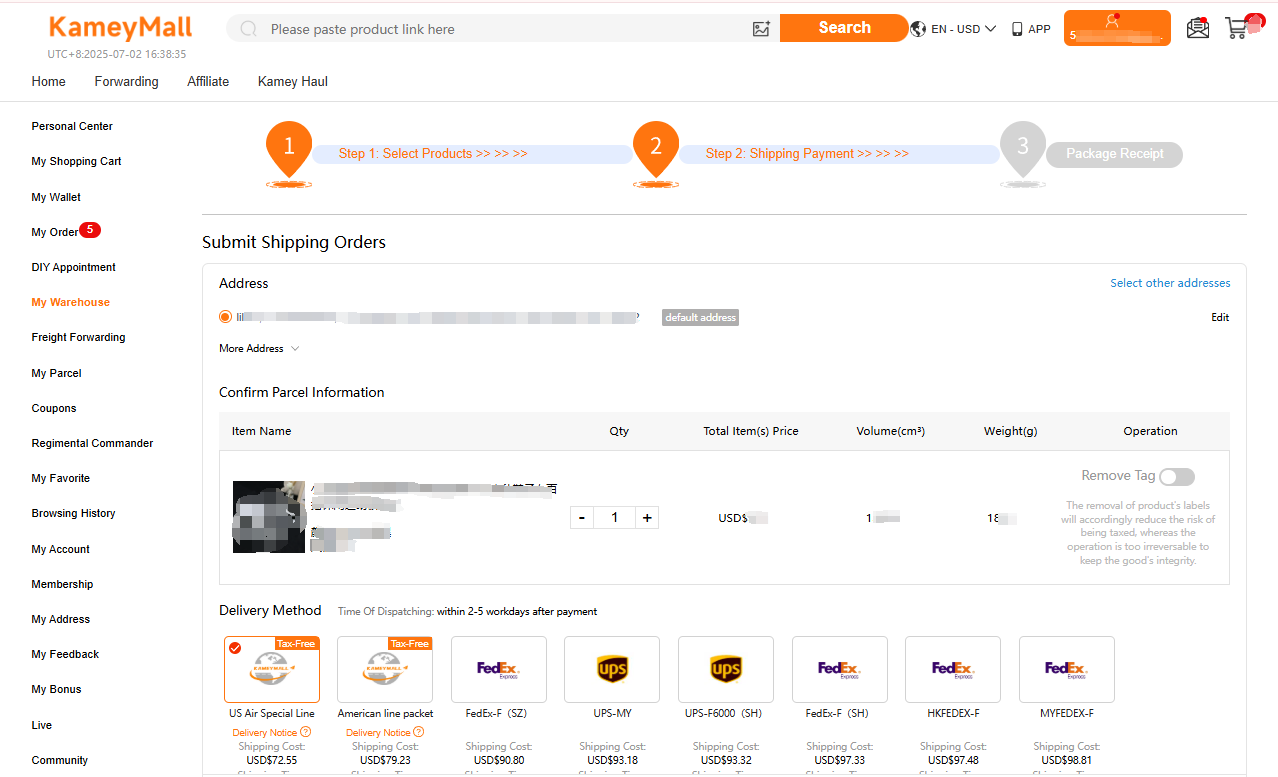The height and width of the screenshot is (777, 1278).
Task: Open the EN - USD language currency dropdown
Action: (x=963, y=29)
